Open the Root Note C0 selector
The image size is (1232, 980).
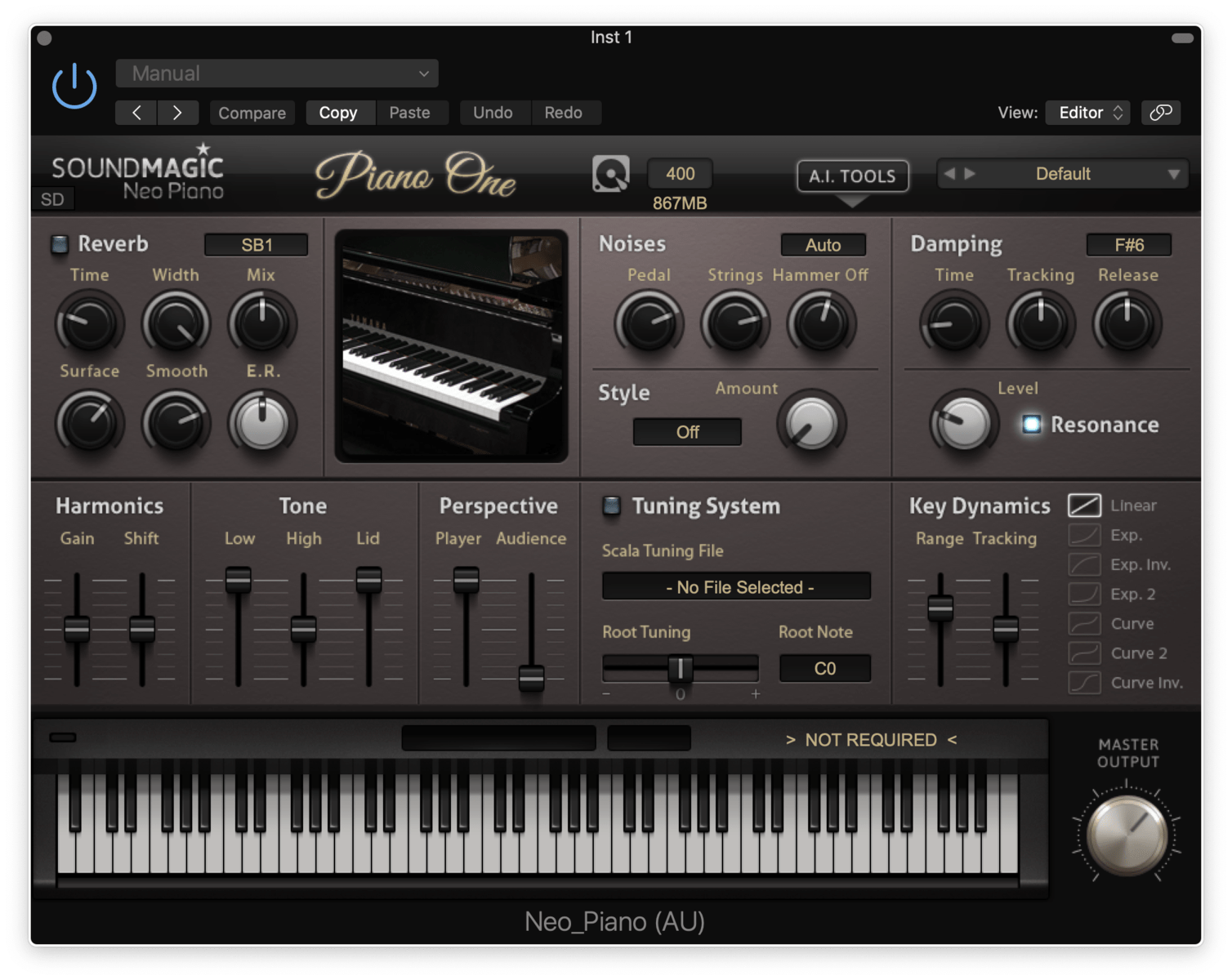coord(824,669)
